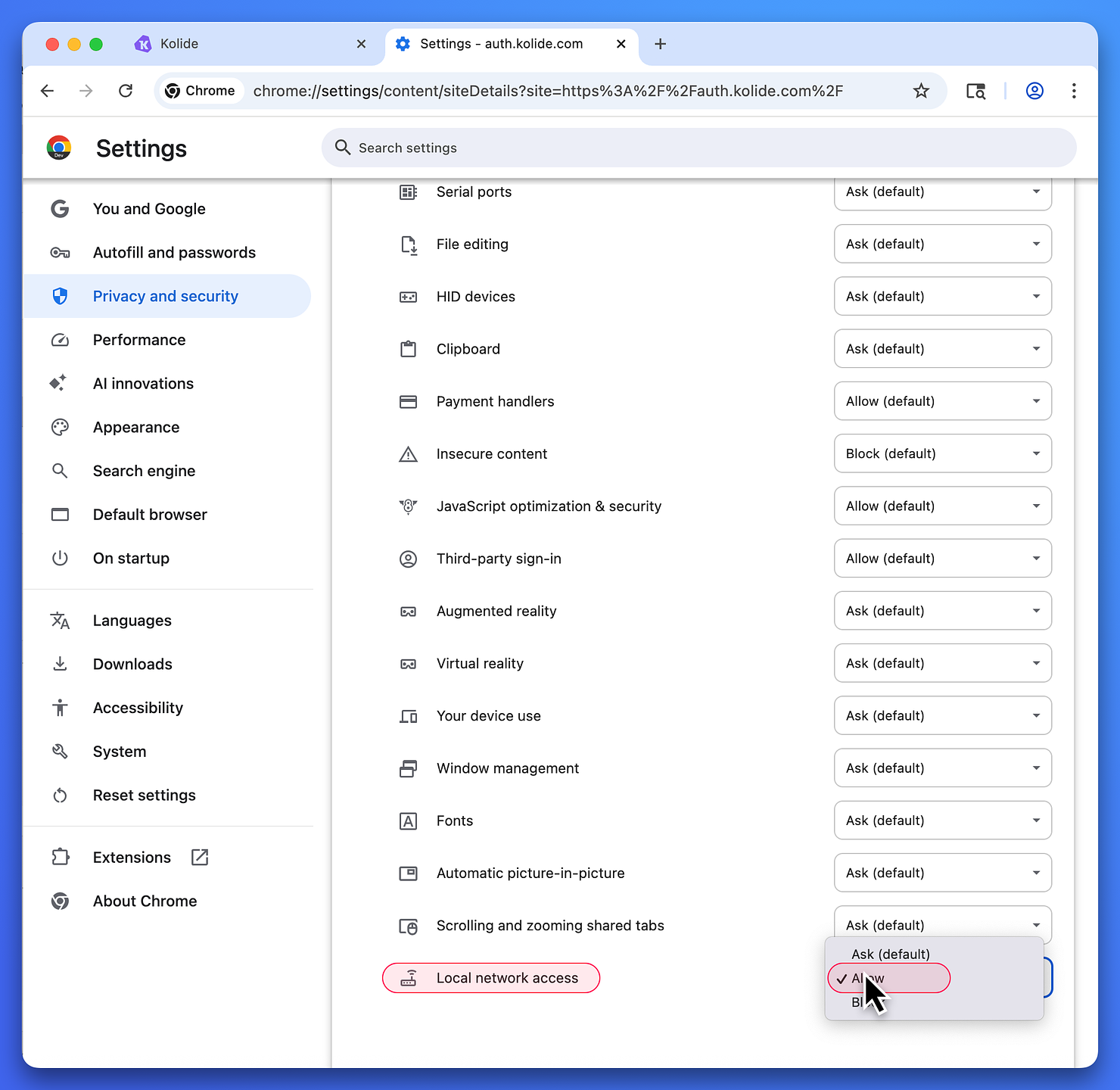This screenshot has height=1090, width=1120.
Task: Click the Downloads arrow icon in sidebar
Action: click(60, 664)
